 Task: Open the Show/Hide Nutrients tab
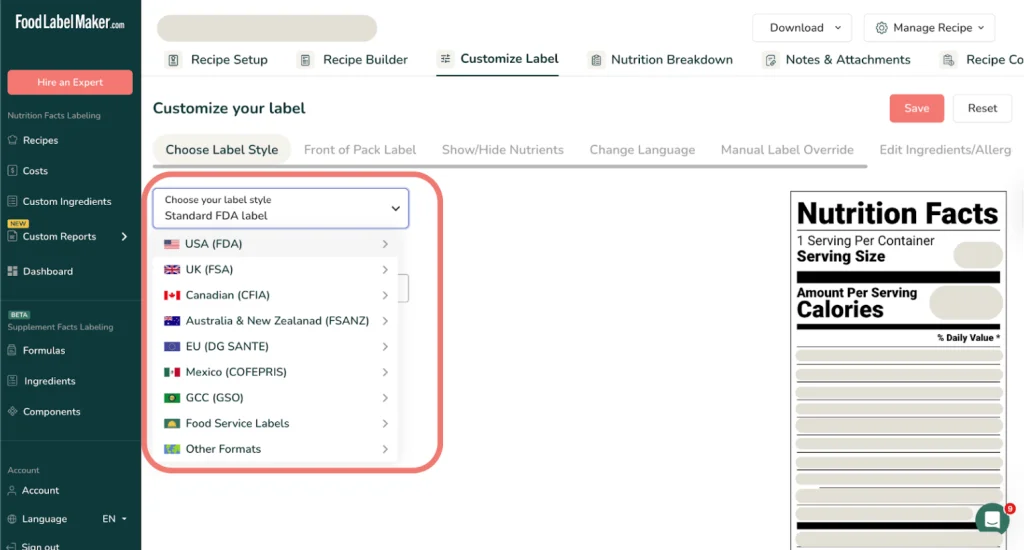pyautogui.click(x=502, y=150)
